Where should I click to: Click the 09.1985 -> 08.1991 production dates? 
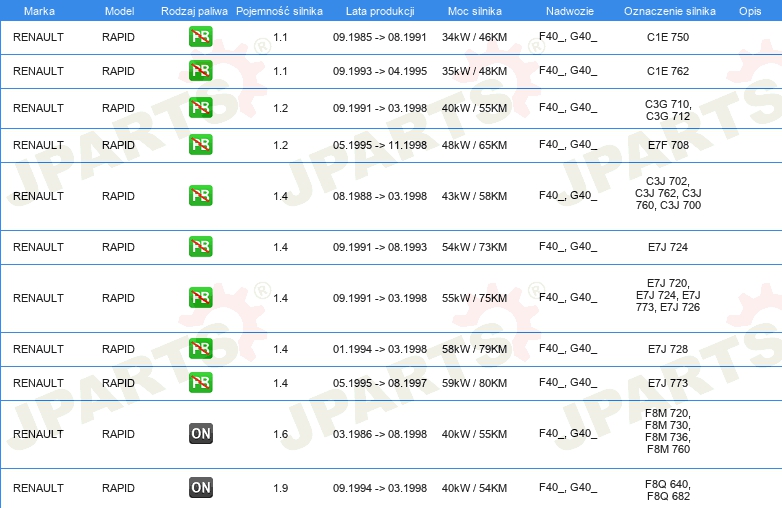pyautogui.click(x=380, y=37)
